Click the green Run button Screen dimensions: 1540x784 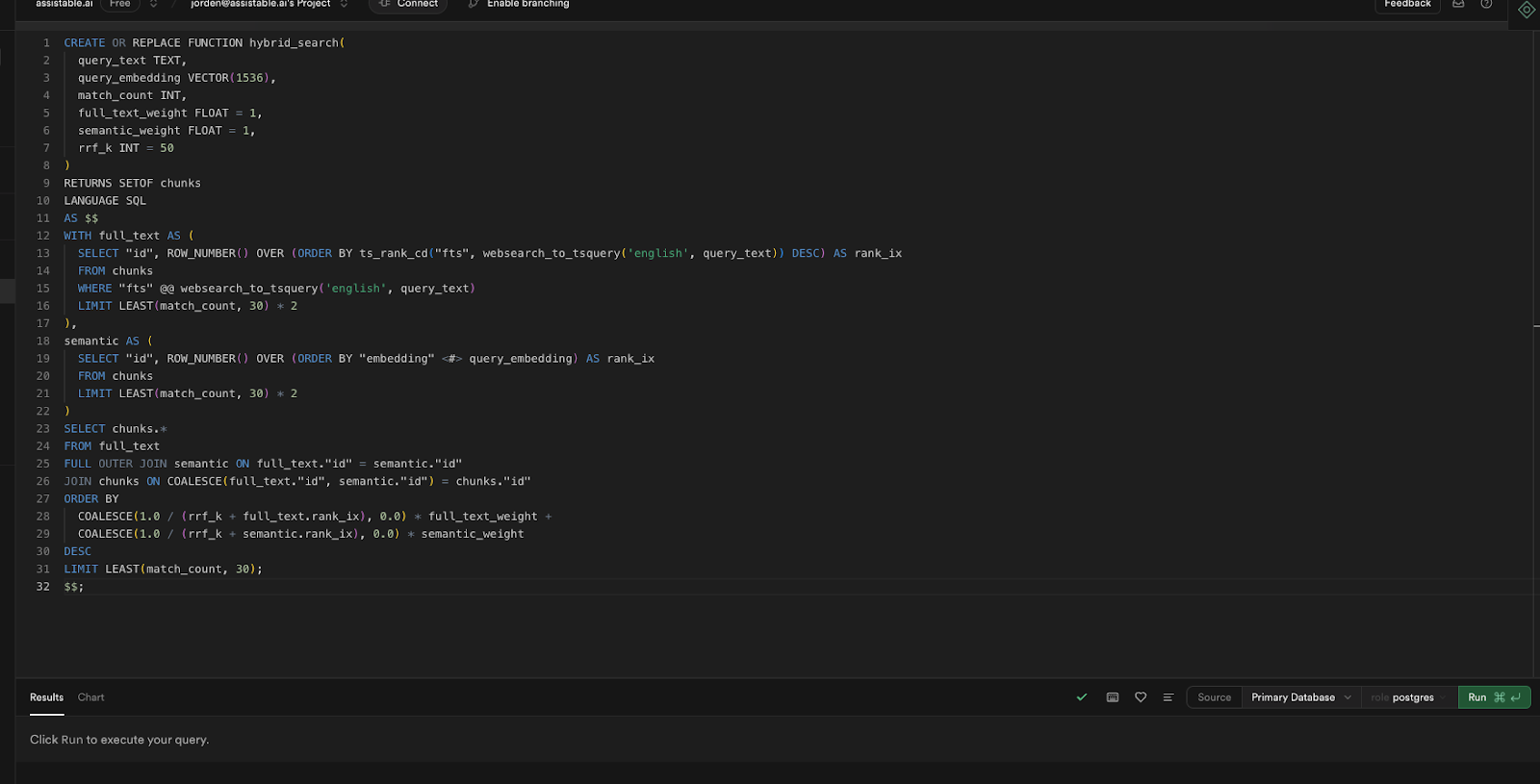click(1495, 697)
